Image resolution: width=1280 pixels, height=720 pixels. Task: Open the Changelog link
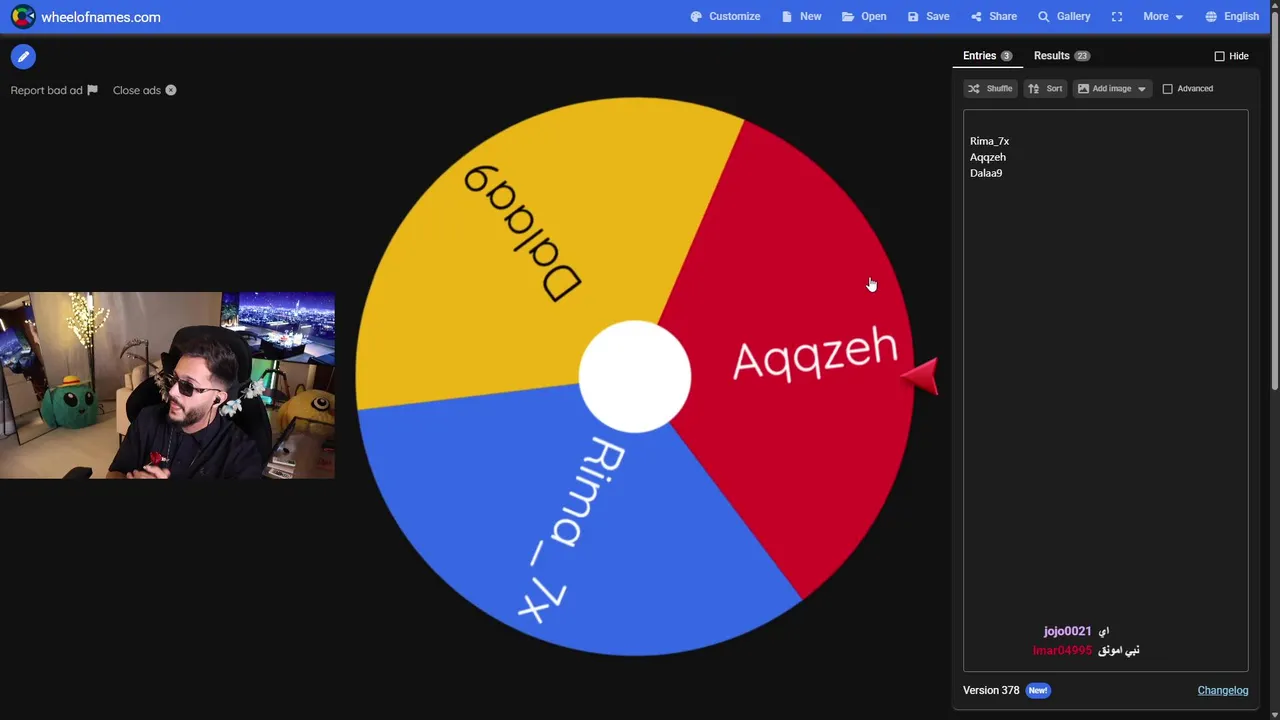1223,690
